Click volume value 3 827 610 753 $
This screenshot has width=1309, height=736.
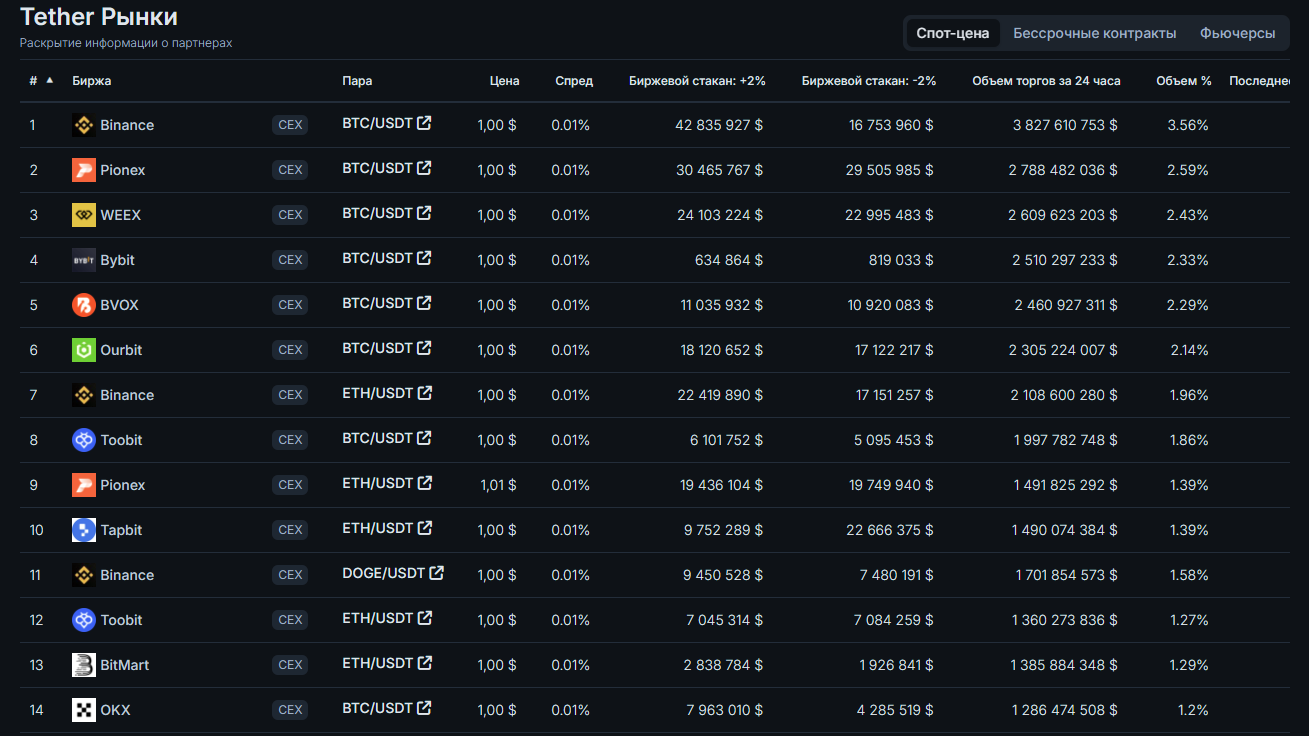coord(1065,125)
